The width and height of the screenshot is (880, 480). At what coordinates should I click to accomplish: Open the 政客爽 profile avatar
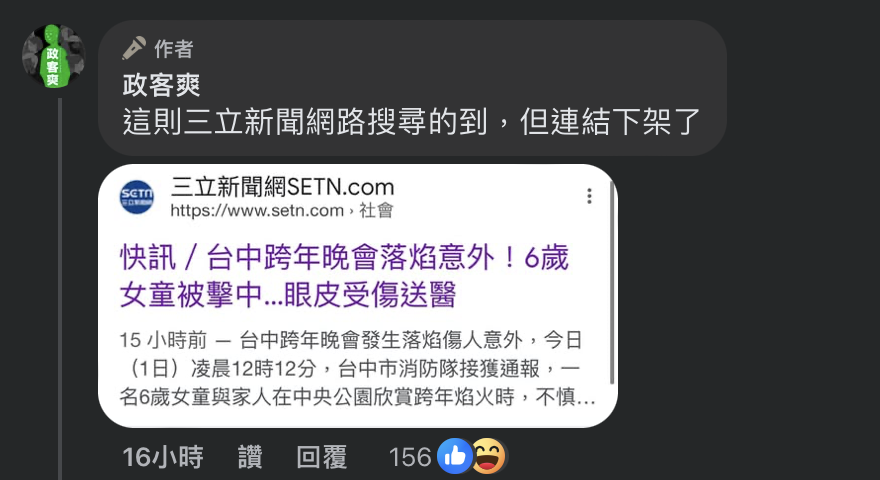click(53, 56)
